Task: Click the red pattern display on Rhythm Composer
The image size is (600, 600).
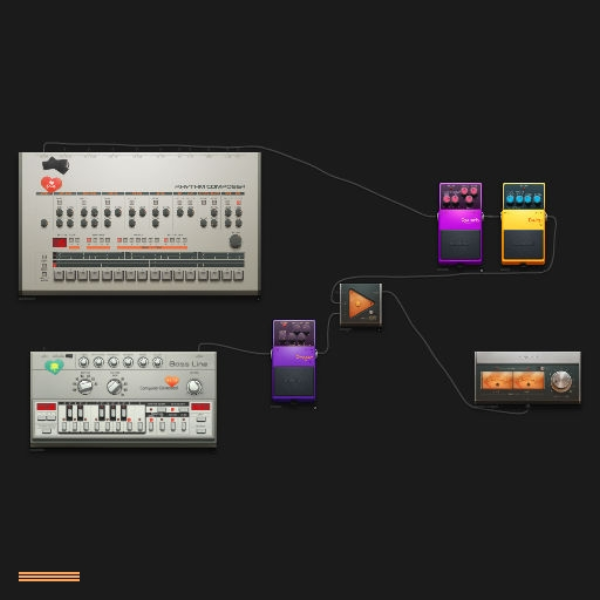Action: click(59, 242)
